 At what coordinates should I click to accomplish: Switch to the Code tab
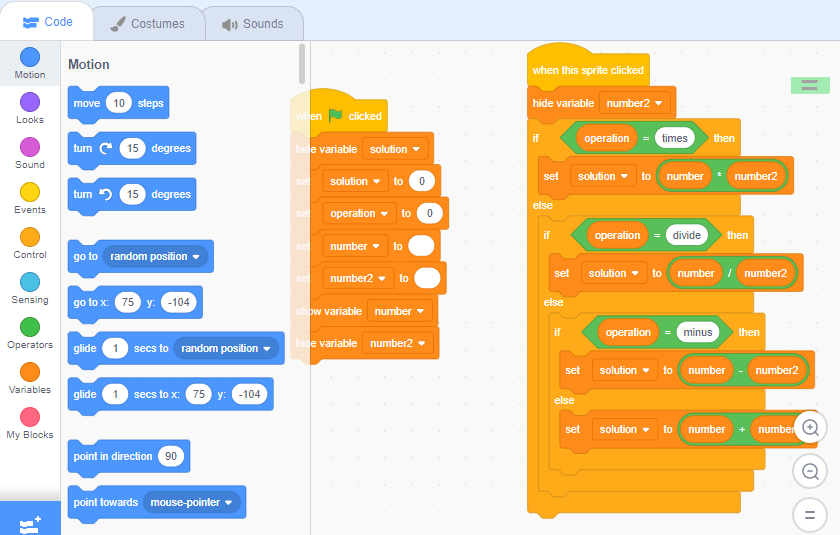[47, 22]
